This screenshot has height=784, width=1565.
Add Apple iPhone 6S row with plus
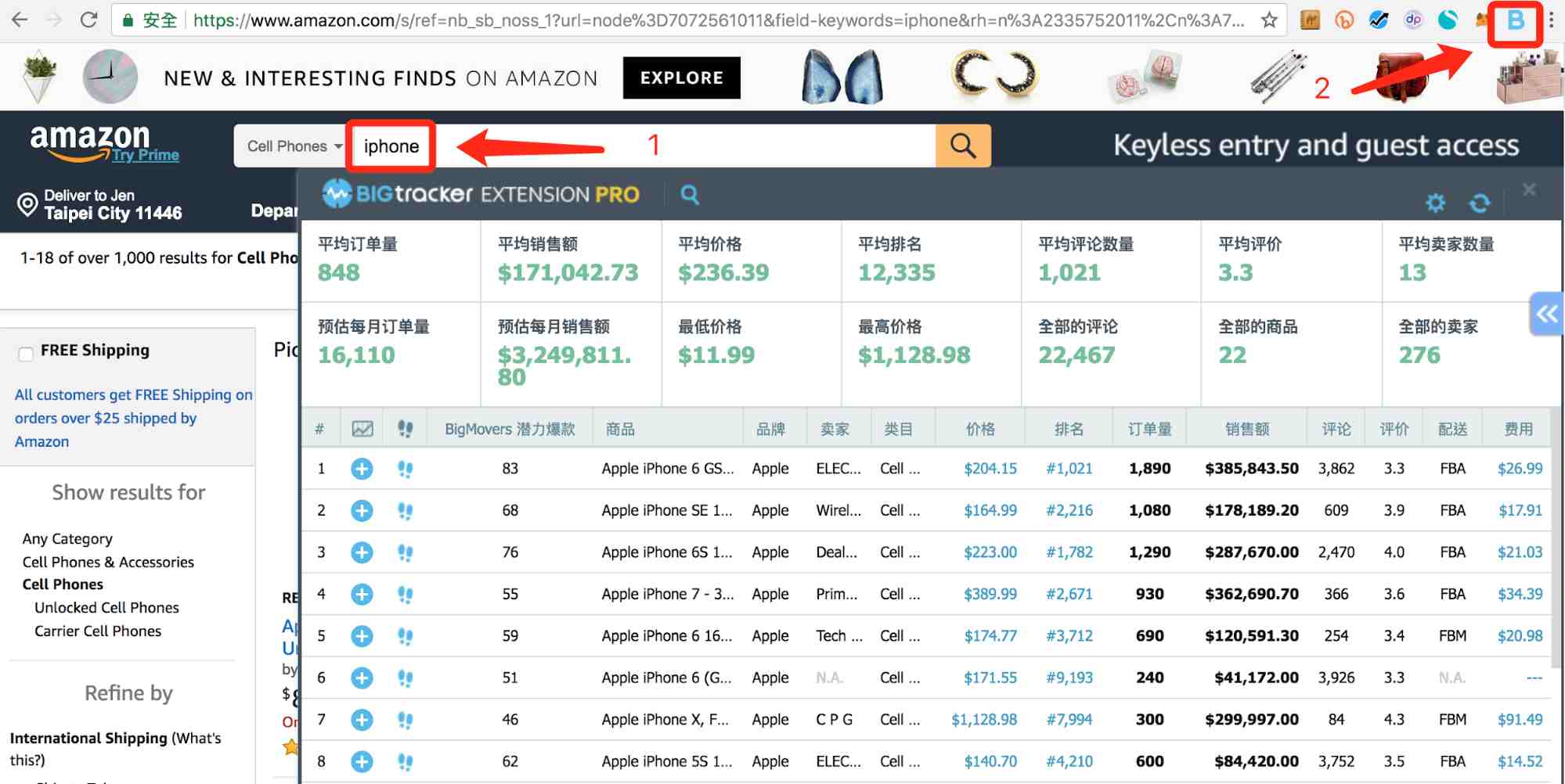(x=362, y=552)
